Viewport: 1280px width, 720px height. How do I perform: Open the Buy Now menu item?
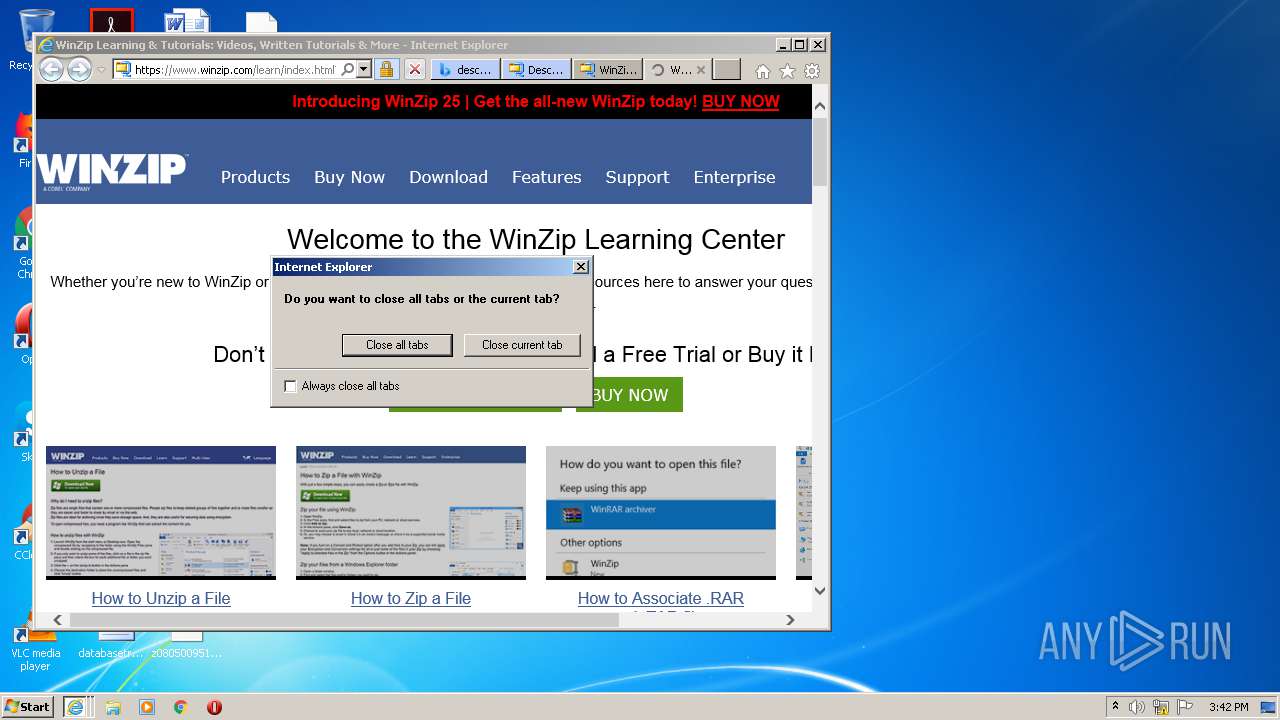[x=349, y=177]
